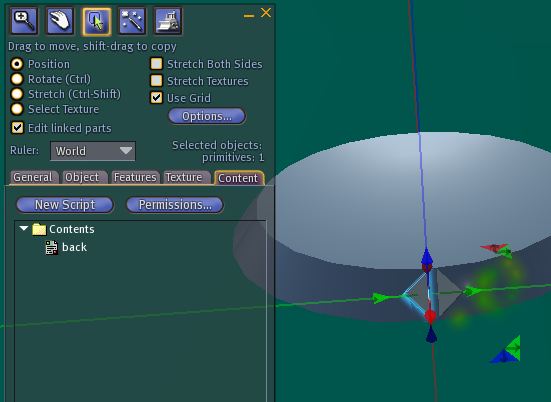Screen dimensions: 551x402
Task: Click the red axis arrow handle
Action: tap(430, 315)
